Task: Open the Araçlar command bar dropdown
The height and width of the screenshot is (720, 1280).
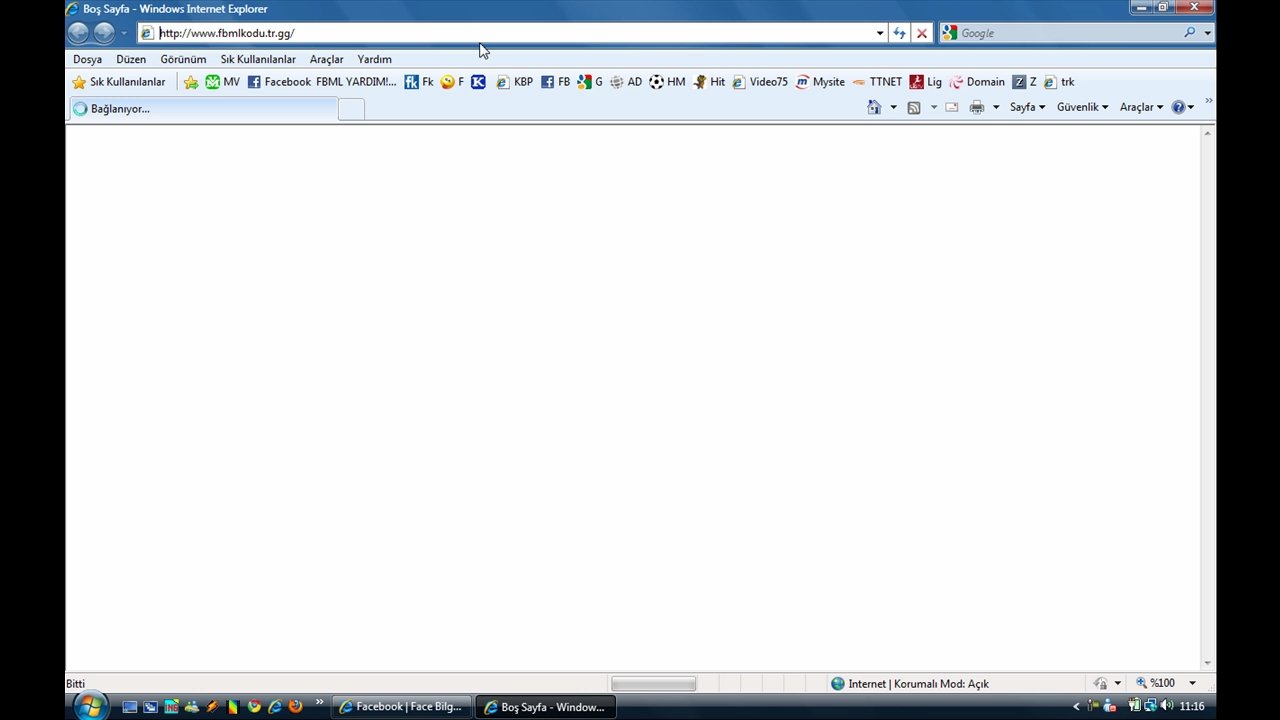Action: coord(1141,107)
